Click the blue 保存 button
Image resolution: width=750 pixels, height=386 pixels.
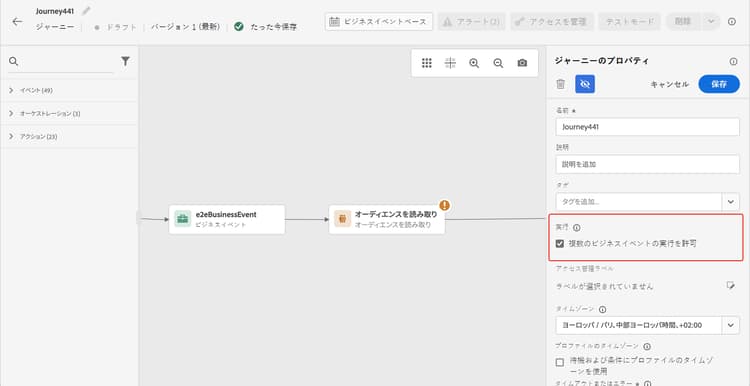(x=719, y=84)
